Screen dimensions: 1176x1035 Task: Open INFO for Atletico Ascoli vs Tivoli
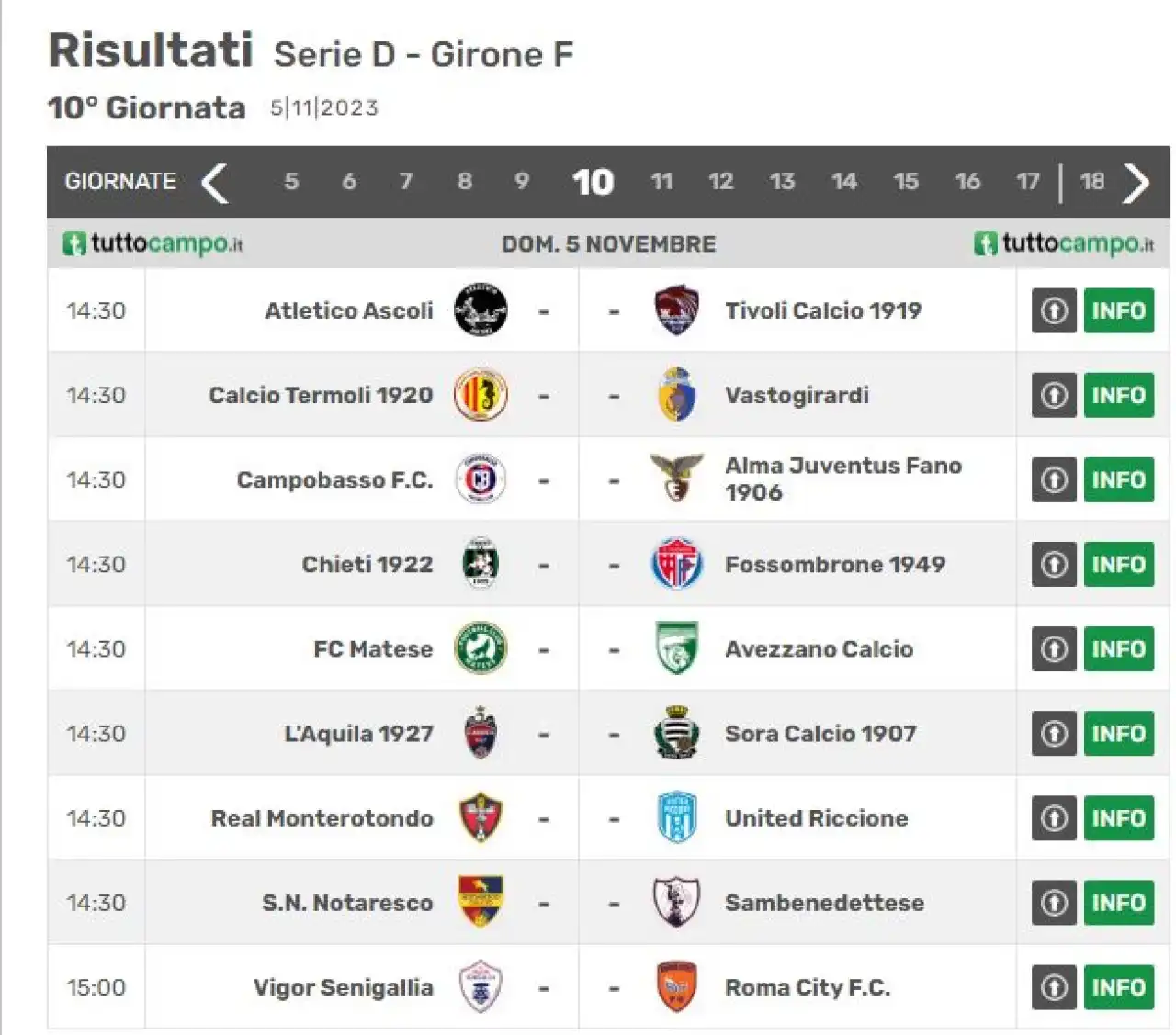(1118, 310)
